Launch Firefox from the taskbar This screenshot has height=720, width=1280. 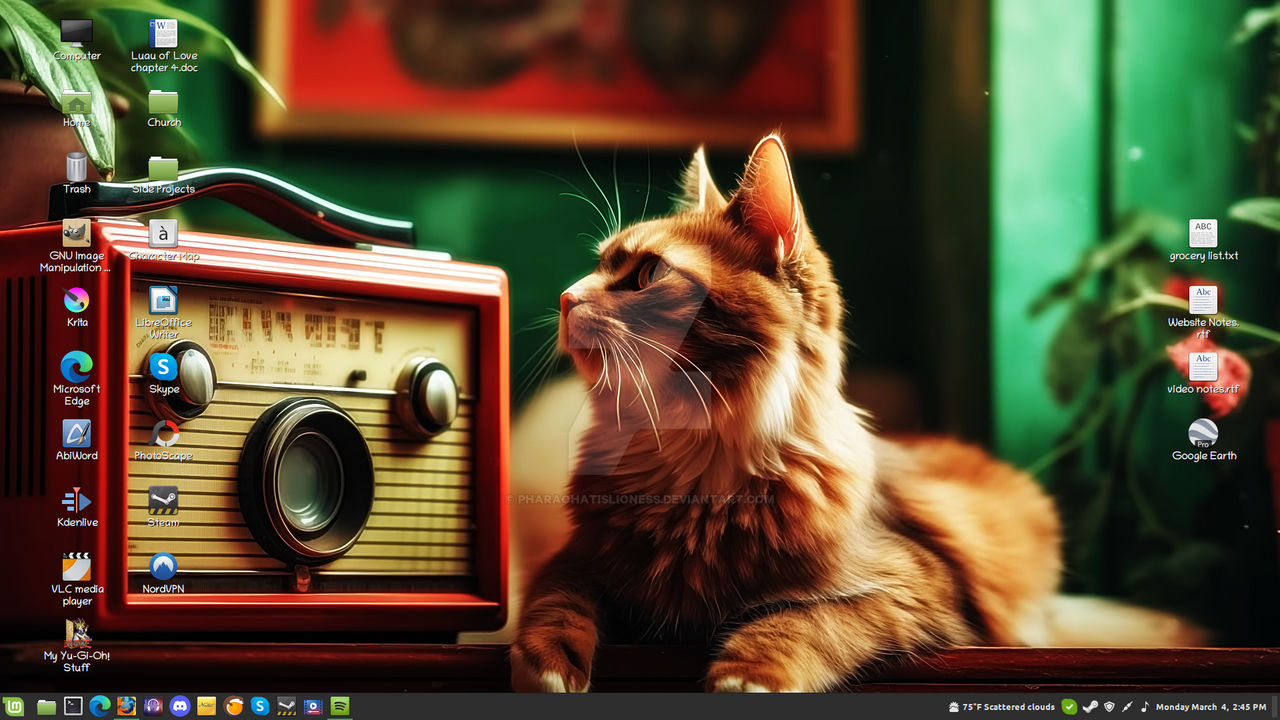point(126,707)
